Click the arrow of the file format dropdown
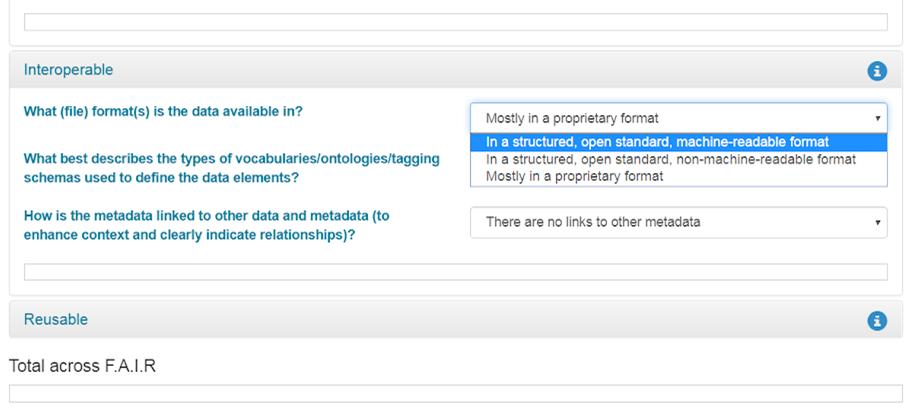 coord(877,119)
